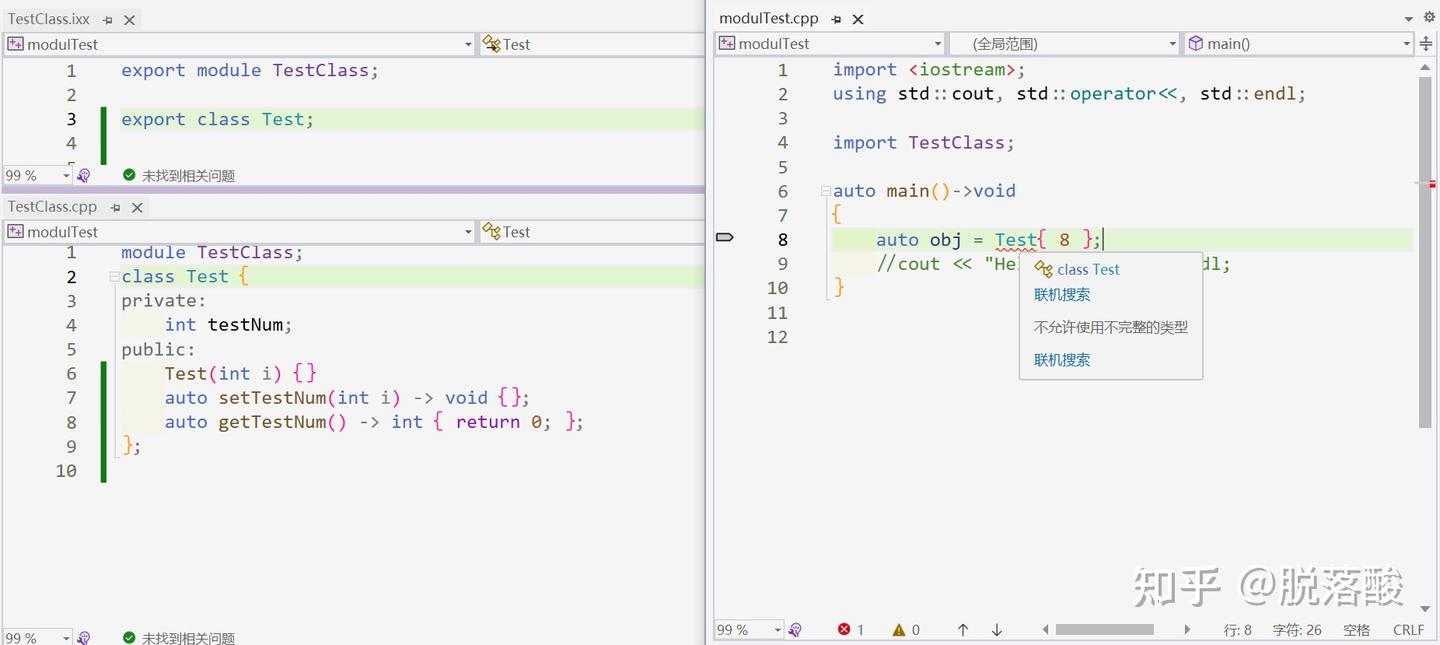The width and height of the screenshot is (1440, 645).
Task: Click the getTestNum method line
Action: (374, 422)
